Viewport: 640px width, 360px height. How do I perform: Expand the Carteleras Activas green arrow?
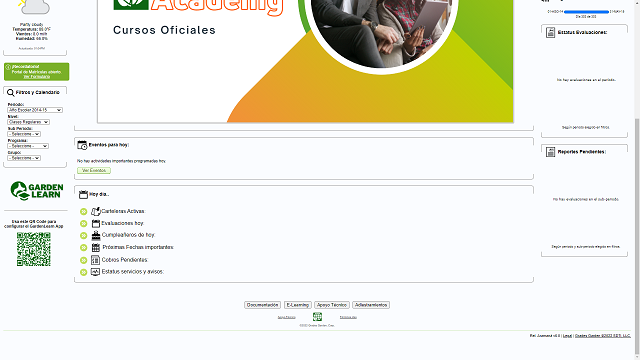pyautogui.click(x=84, y=211)
